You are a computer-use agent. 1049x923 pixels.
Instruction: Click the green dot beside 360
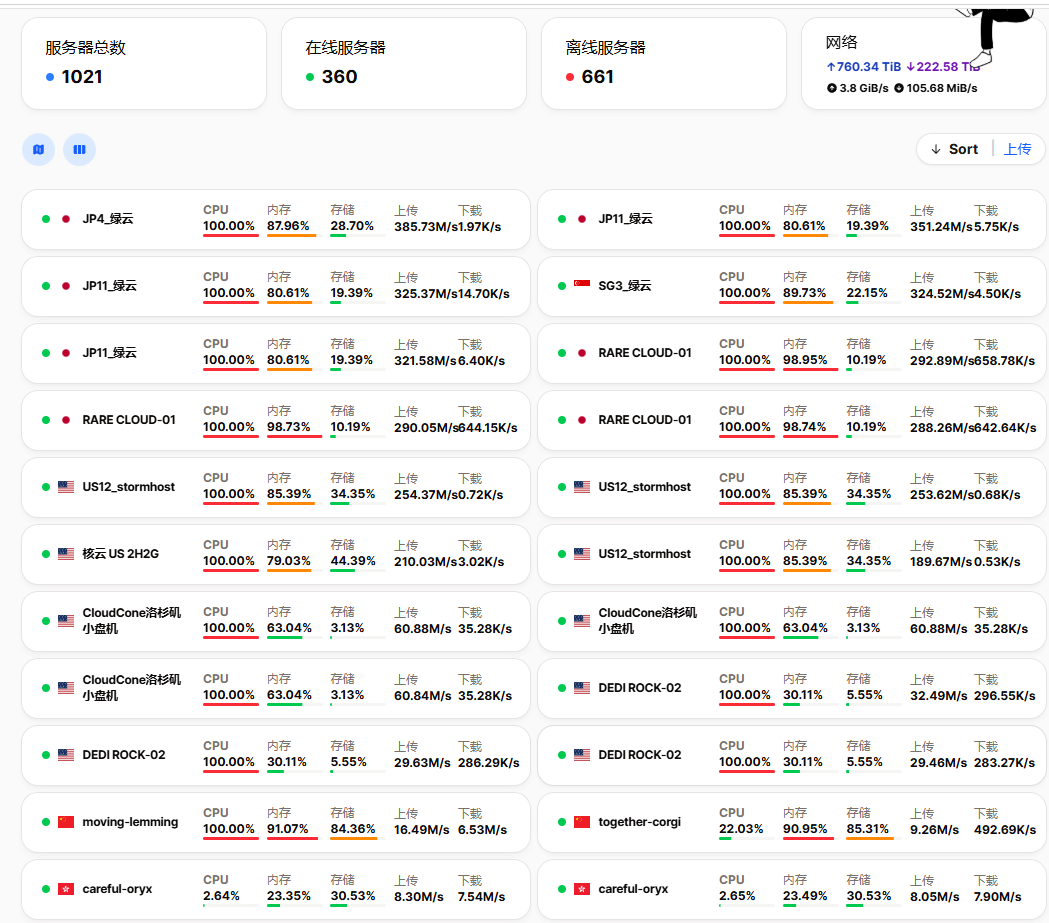(310, 77)
